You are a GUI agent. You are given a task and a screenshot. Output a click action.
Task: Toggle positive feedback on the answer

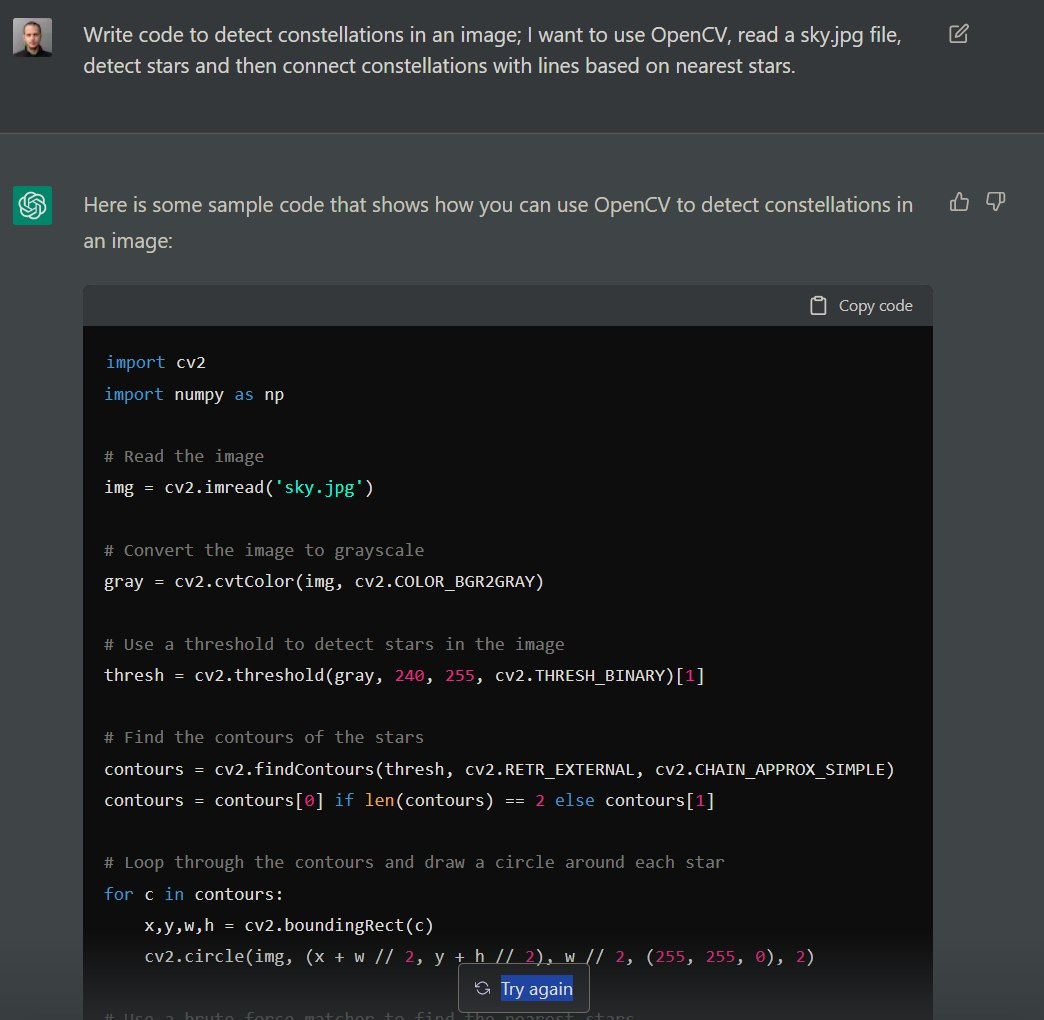click(x=959, y=201)
